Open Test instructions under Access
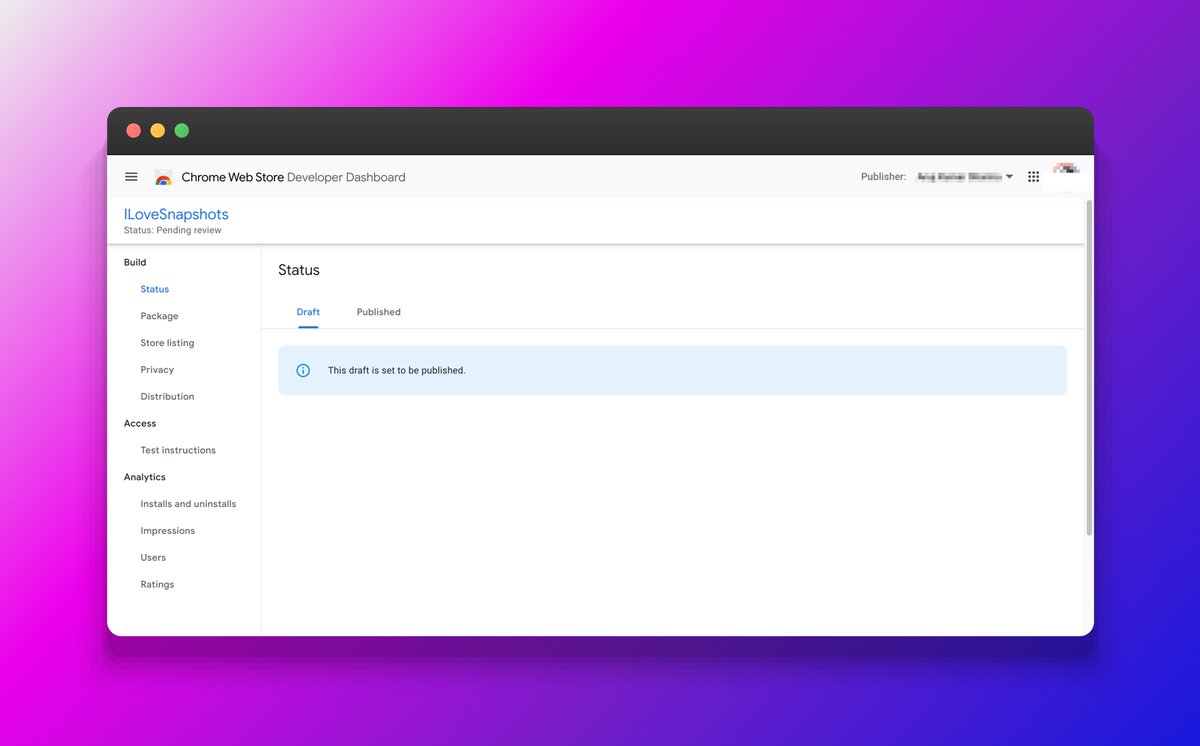 click(178, 450)
